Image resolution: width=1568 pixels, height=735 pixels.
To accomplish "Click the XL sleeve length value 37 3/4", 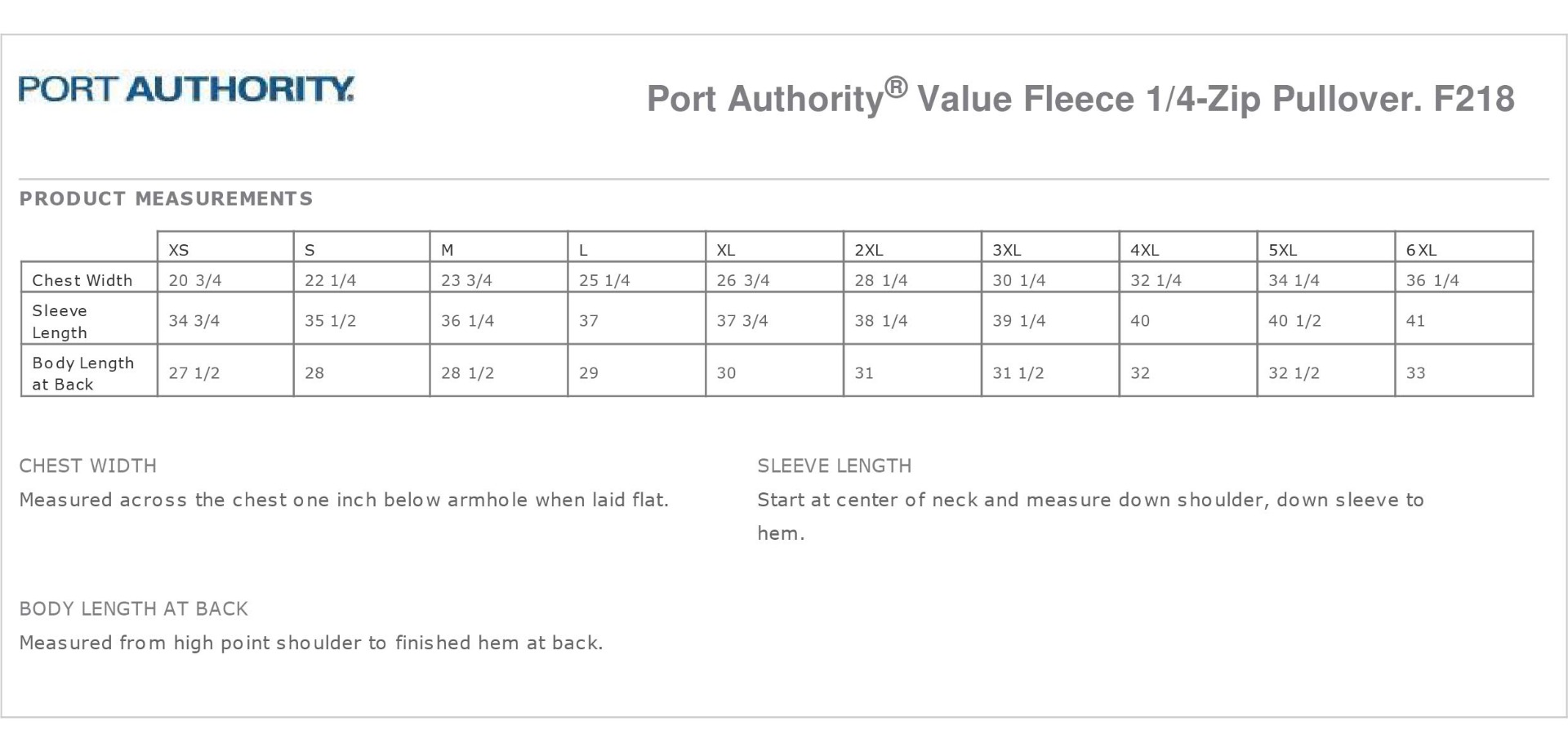I will pyautogui.click(x=742, y=321).
